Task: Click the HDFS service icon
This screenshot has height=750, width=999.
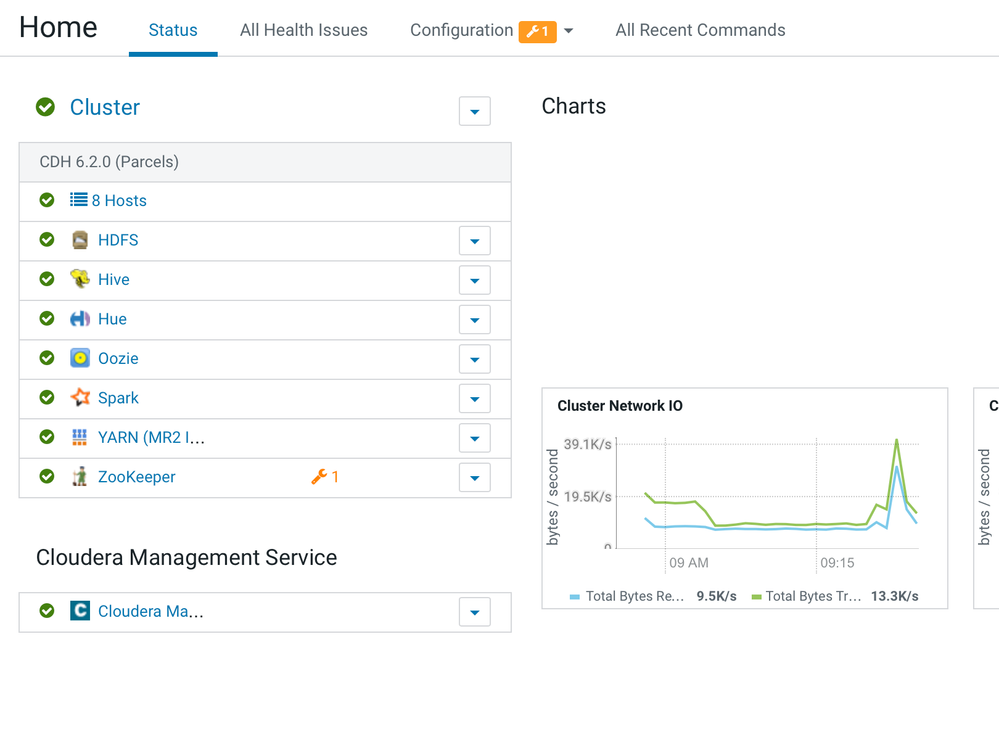Action: click(80, 240)
